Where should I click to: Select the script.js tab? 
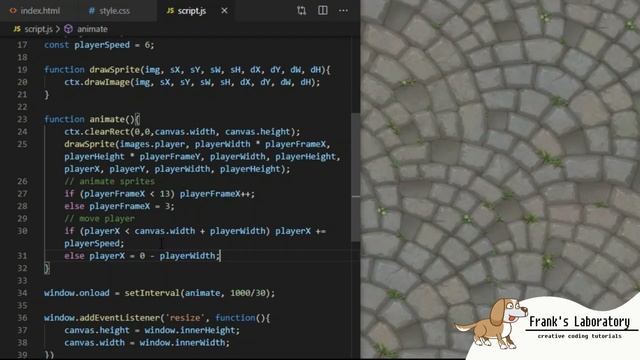[x=192, y=11]
